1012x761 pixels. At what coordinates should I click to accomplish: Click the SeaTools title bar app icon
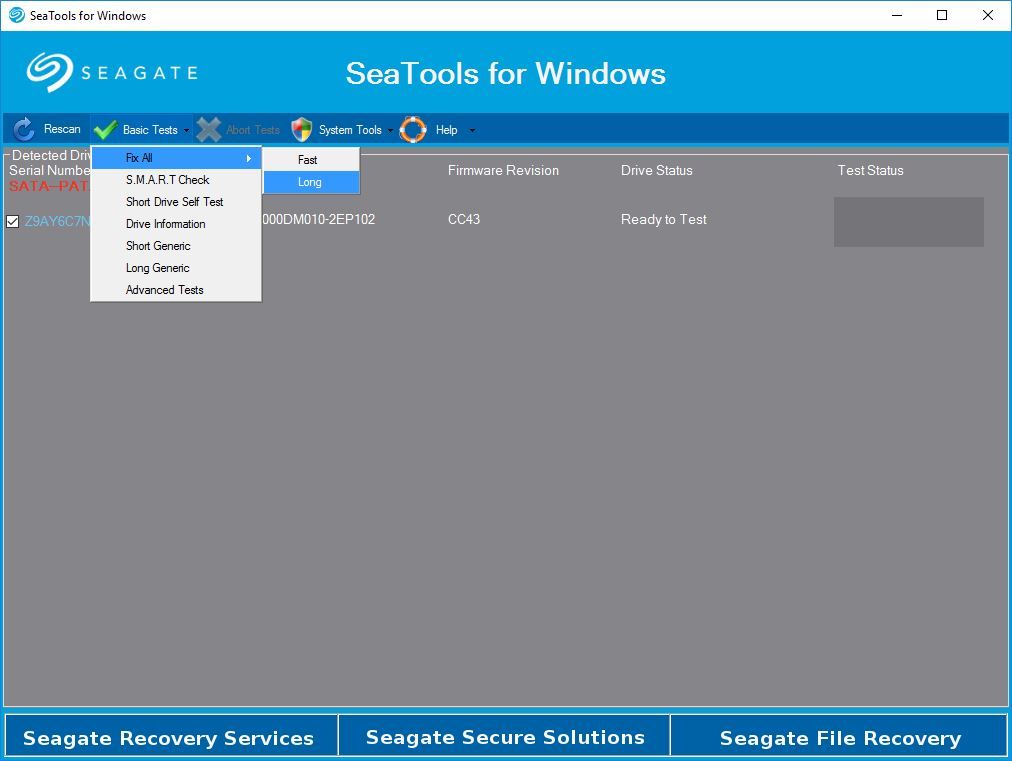(x=17, y=15)
